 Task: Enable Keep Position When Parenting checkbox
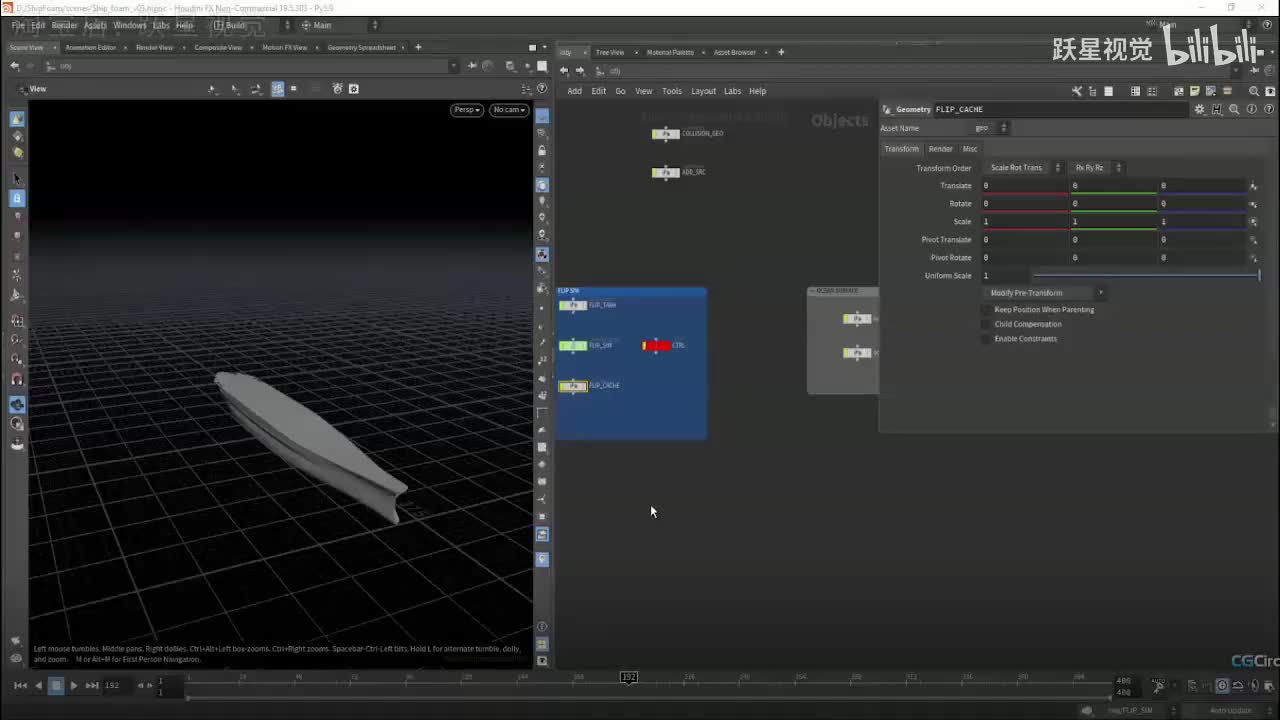987,310
